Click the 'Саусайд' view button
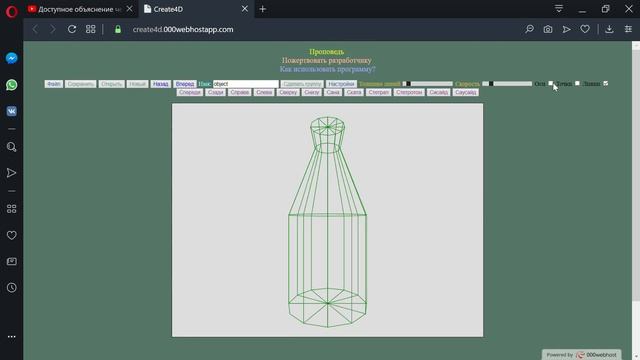The width and height of the screenshot is (640, 360). click(x=465, y=93)
